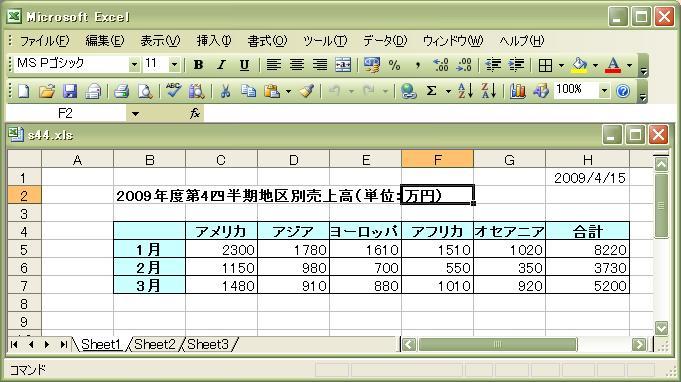Click the column H header

[x=587, y=159]
